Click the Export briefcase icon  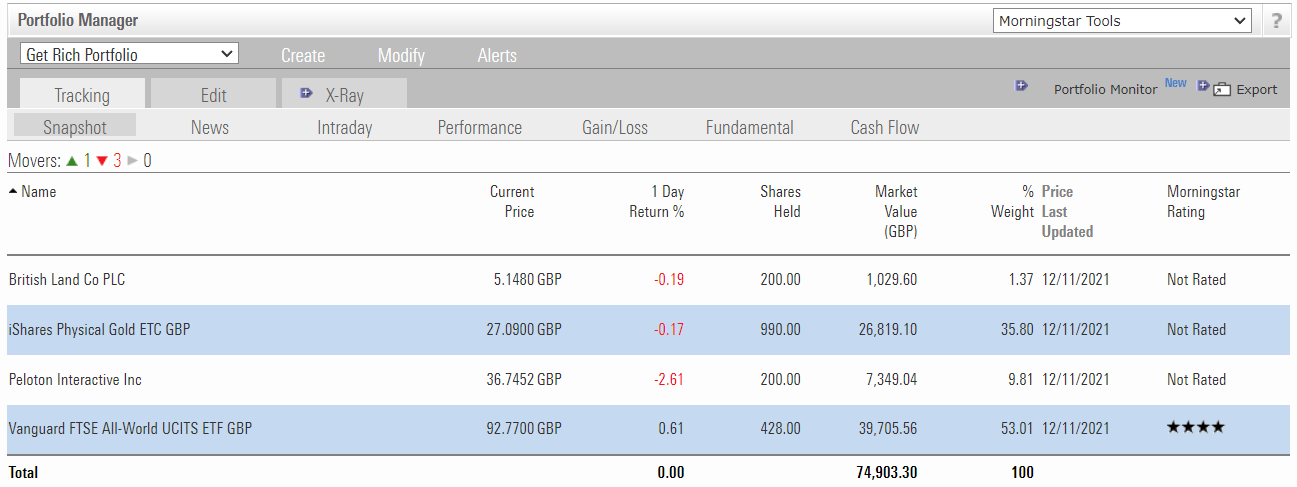click(x=1221, y=89)
